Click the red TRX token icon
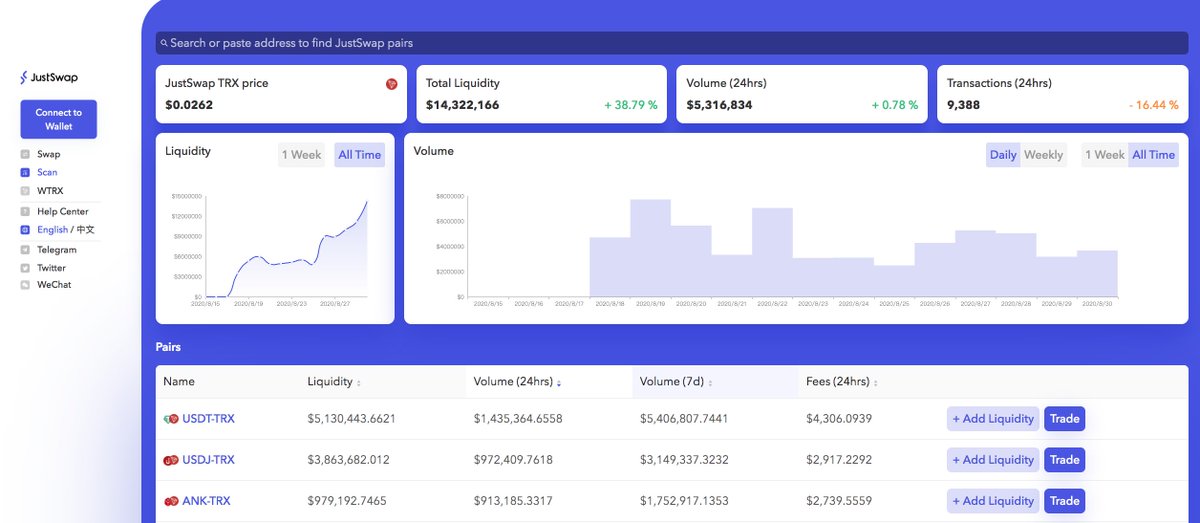The width and height of the screenshot is (1200, 523). point(392,84)
